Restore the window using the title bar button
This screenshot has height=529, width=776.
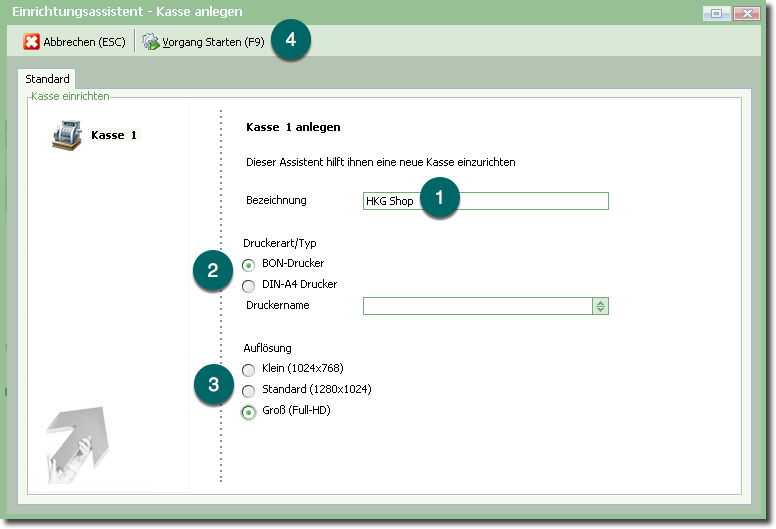click(x=716, y=13)
